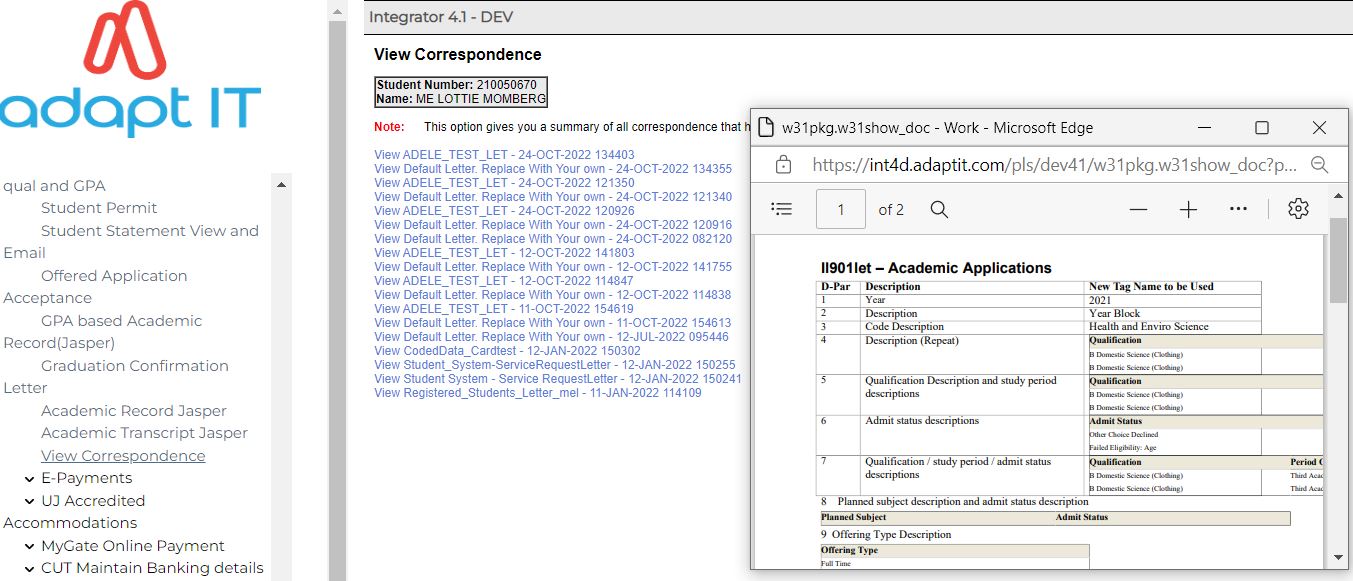
Task: Open the PDF table of contents icon
Action: pyautogui.click(x=782, y=209)
